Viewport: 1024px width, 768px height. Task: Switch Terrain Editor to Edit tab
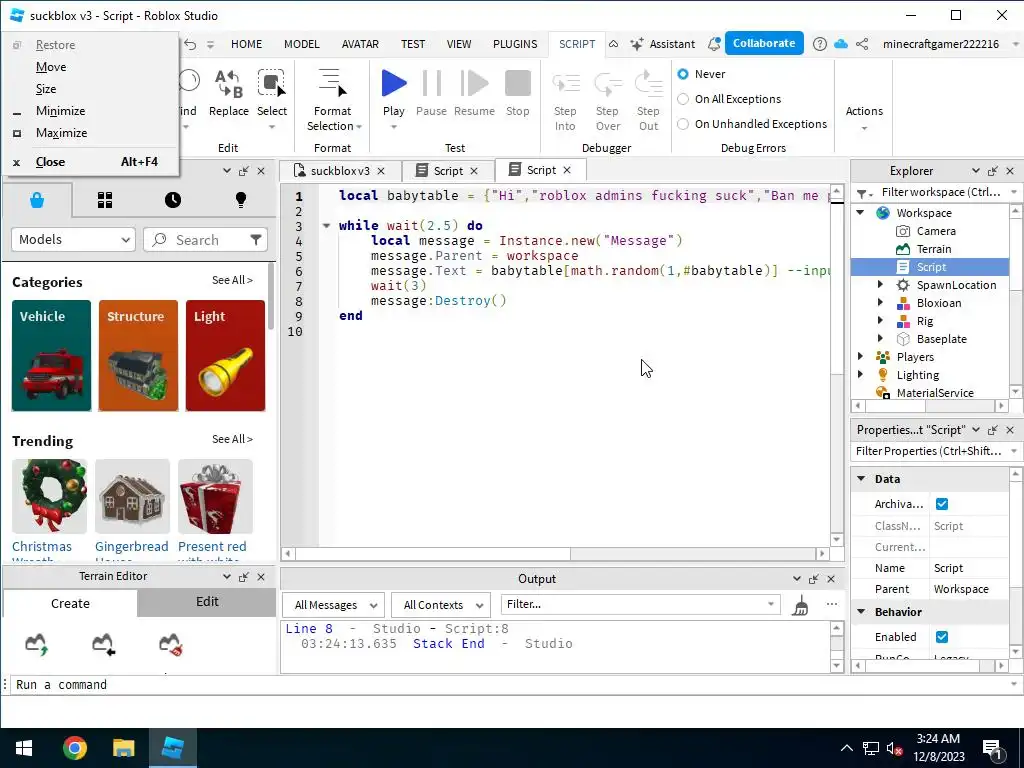(x=207, y=601)
